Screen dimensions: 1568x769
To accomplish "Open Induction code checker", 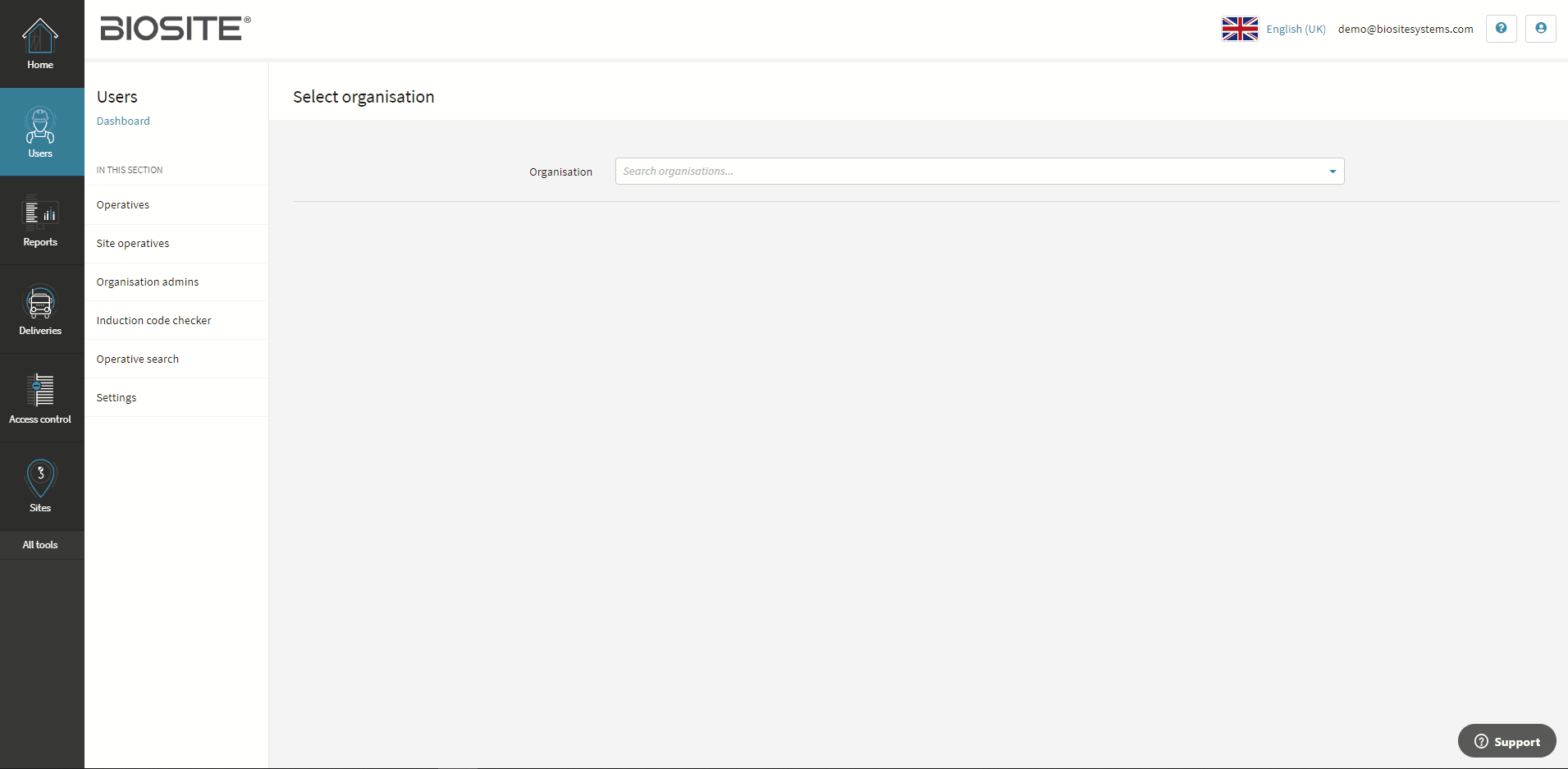I will point(153,321).
